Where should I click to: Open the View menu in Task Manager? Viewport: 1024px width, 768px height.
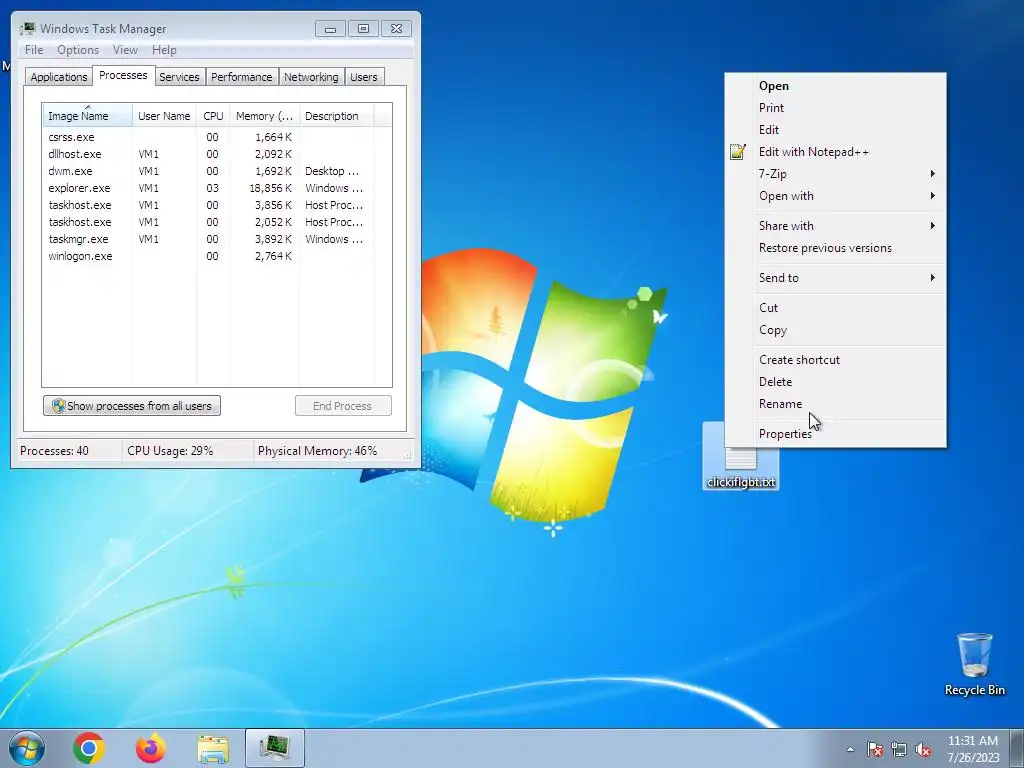pyautogui.click(x=125, y=50)
